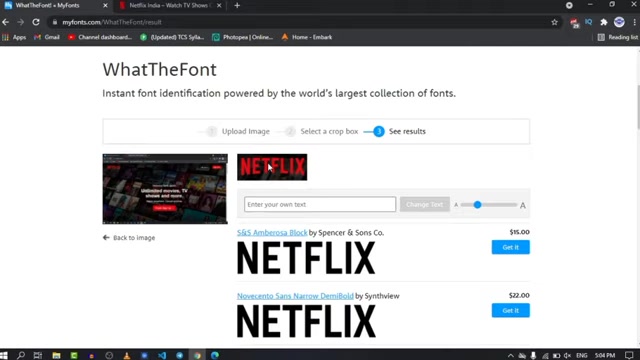
Task: Click Get it for Novecento Sans Narrow
Action: coord(511,310)
